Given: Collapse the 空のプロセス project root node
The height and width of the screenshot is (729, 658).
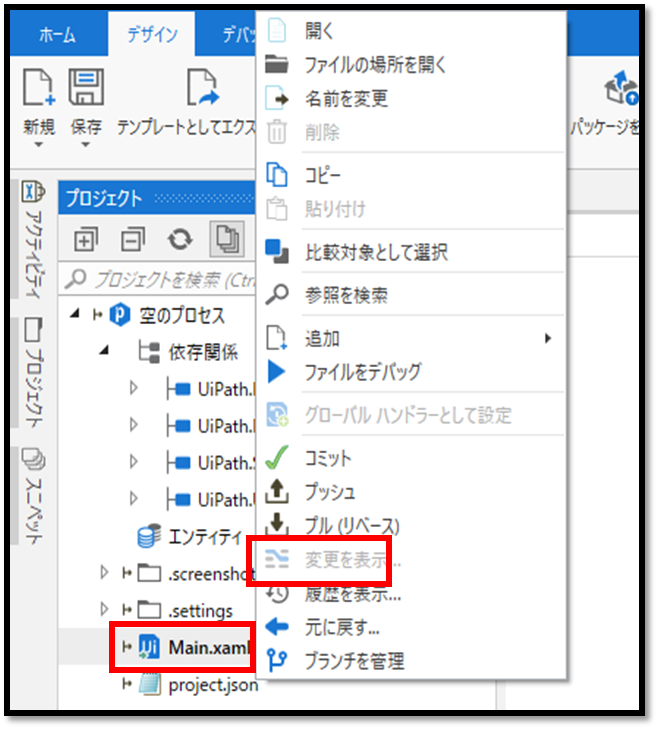Looking at the screenshot, I should point(77,315).
